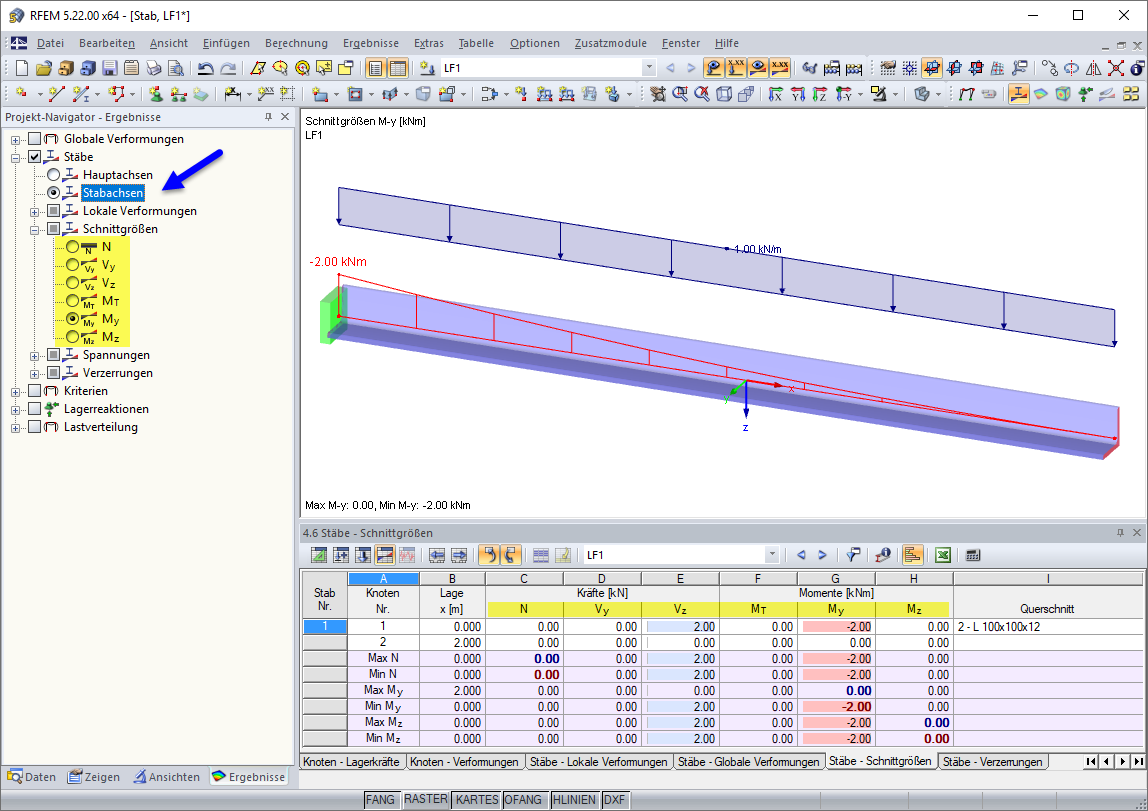
Task: Open the Ansichten navigator tab
Action: coord(167,777)
